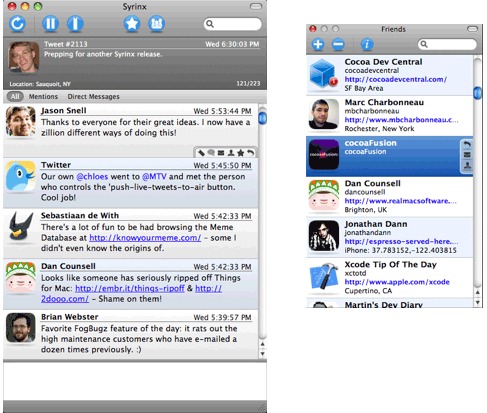Image resolution: width=487 pixels, height=413 pixels.
Task: Click the Syrinx toolbar toggle pill button
Action: (256, 6)
